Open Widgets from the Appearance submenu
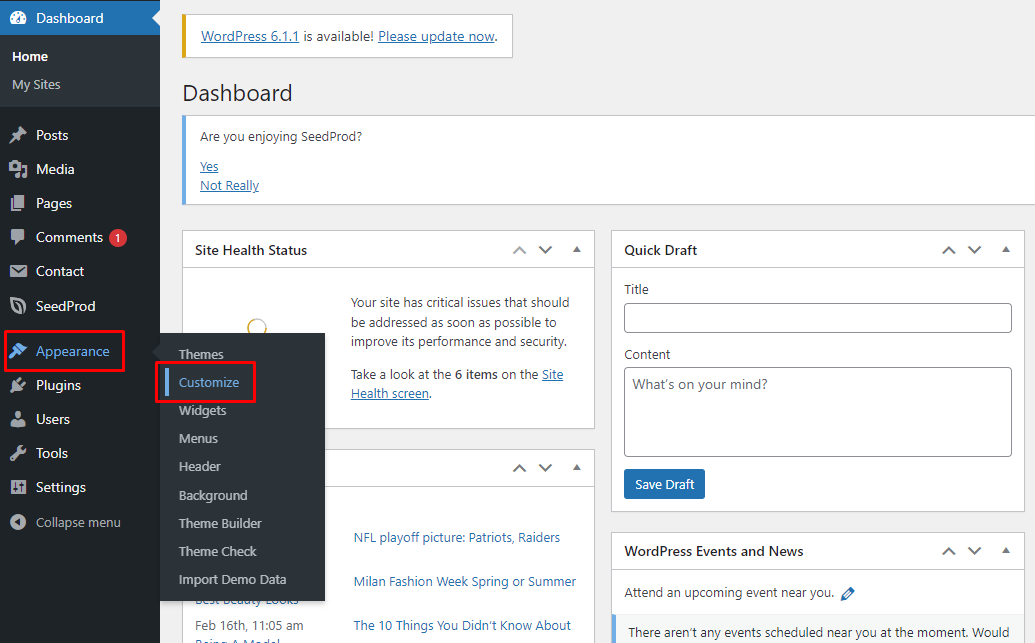Viewport: 1035px width, 643px height. point(203,411)
